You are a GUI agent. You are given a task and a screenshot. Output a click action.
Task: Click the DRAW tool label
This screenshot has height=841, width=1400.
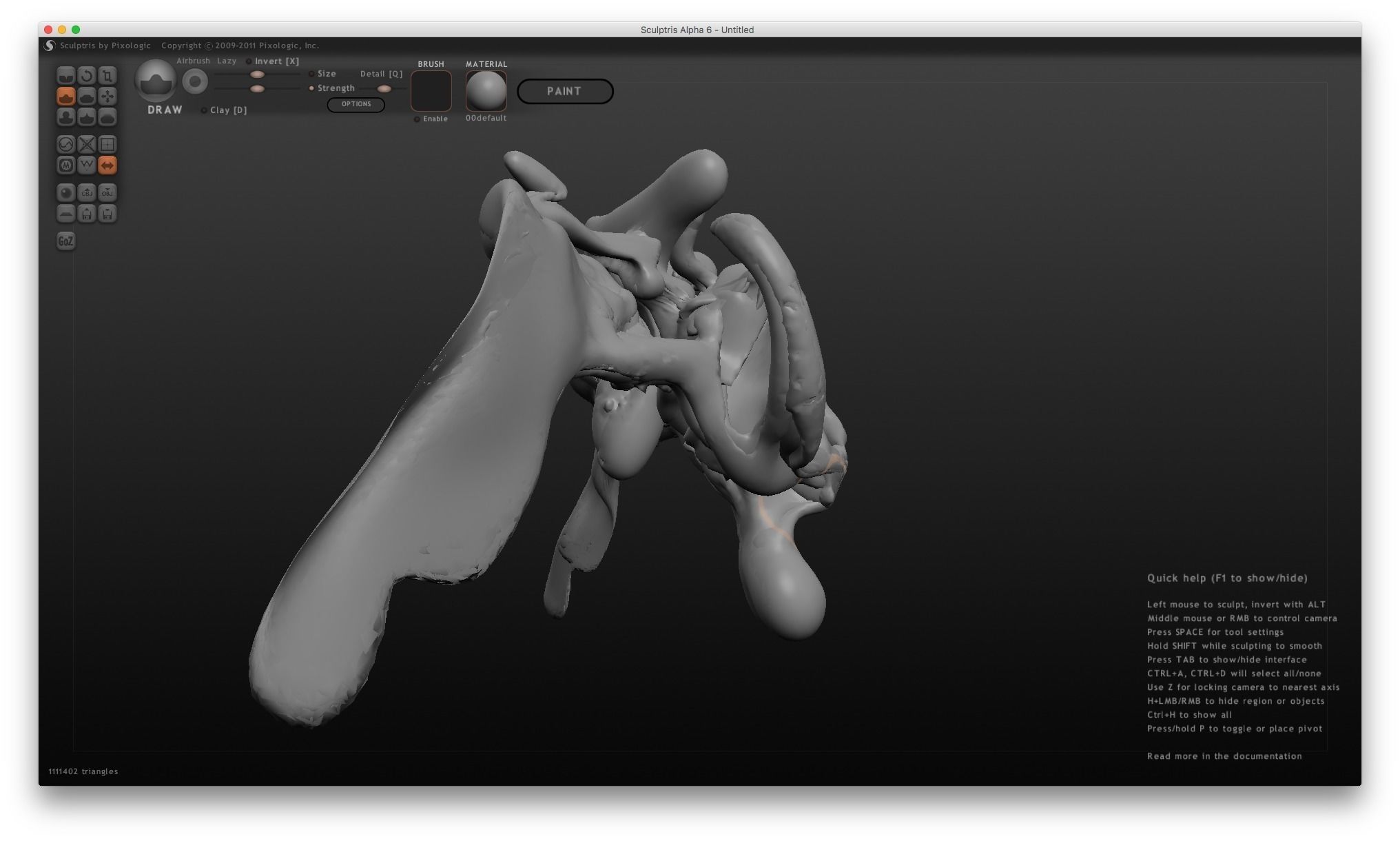(165, 110)
